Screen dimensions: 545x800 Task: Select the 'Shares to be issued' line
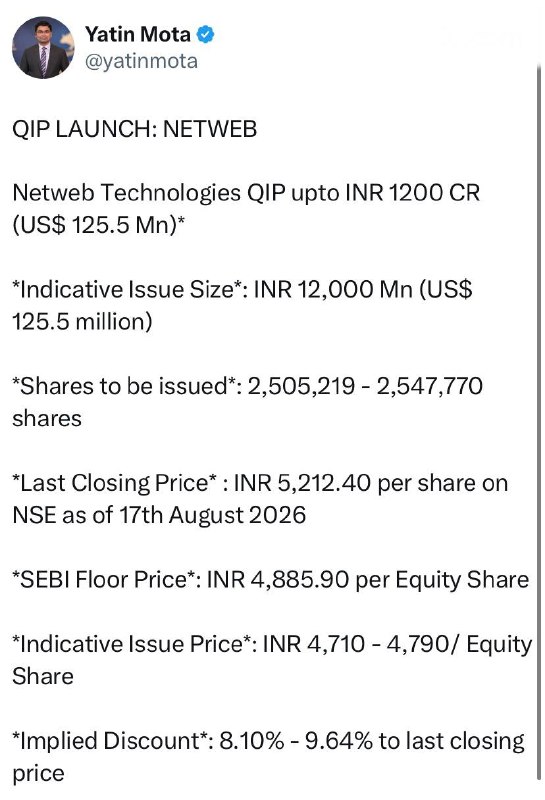pos(247,386)
